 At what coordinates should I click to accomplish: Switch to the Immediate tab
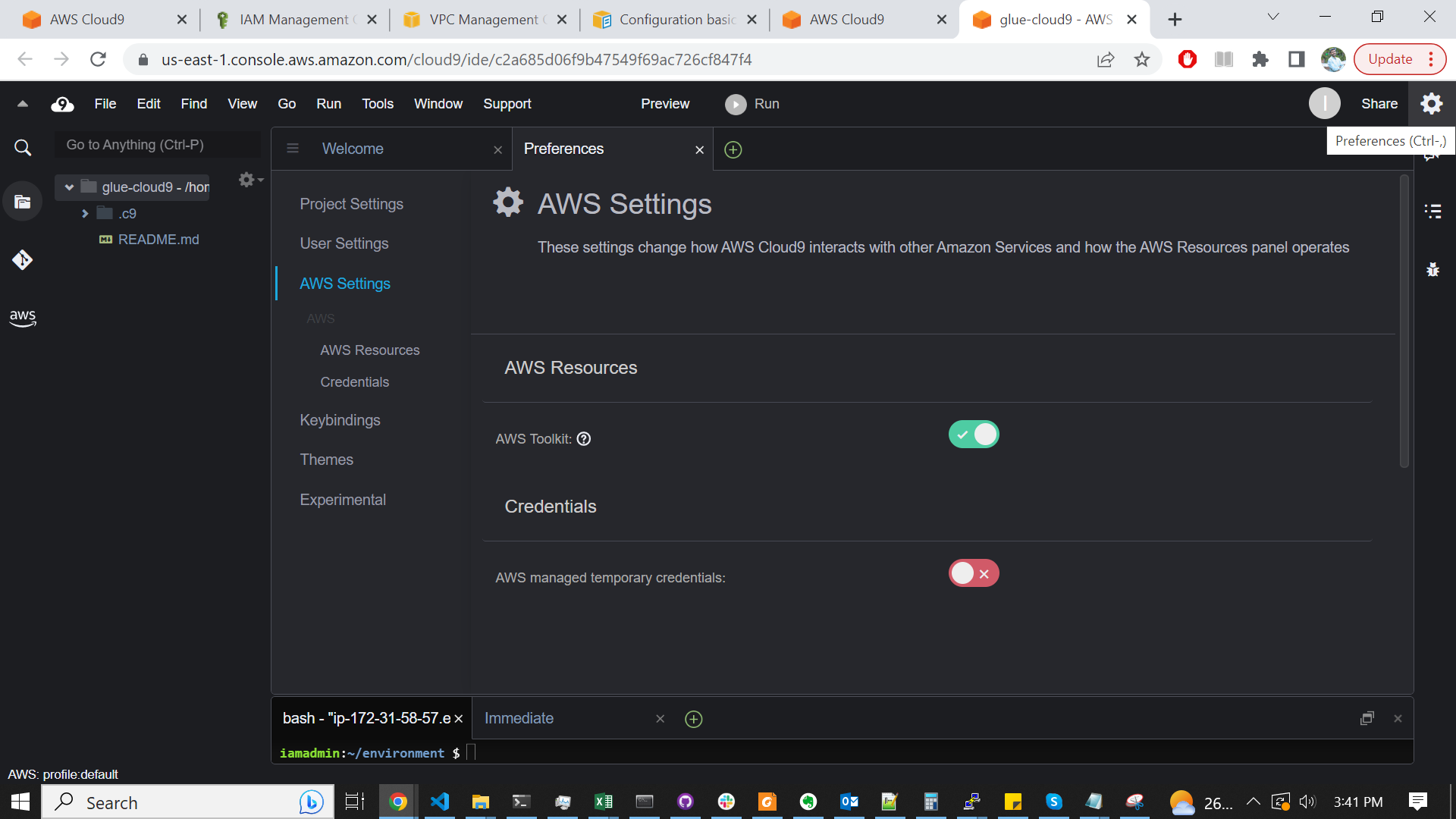[x=519, y=718]
